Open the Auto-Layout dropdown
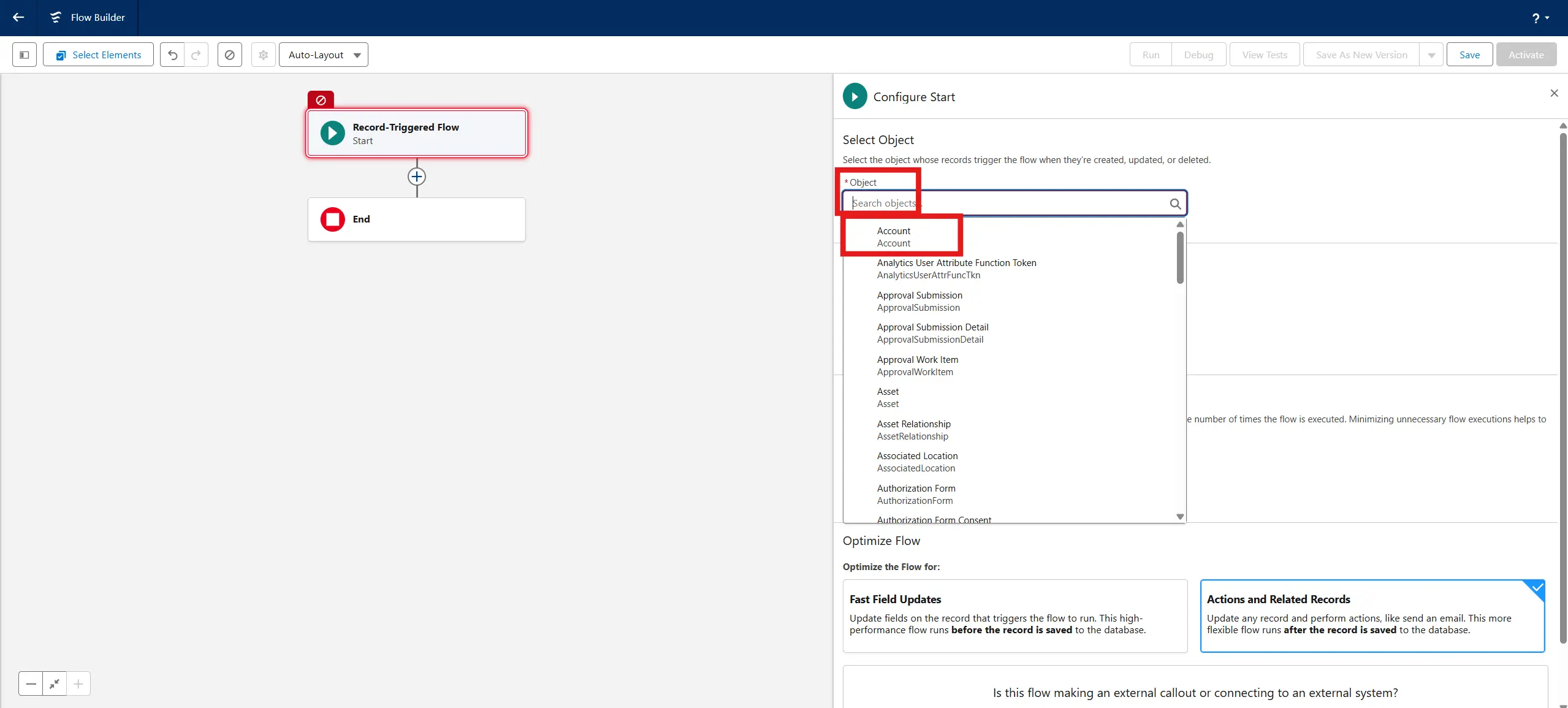The image size is (1568, 708). (x=323, y=55)
